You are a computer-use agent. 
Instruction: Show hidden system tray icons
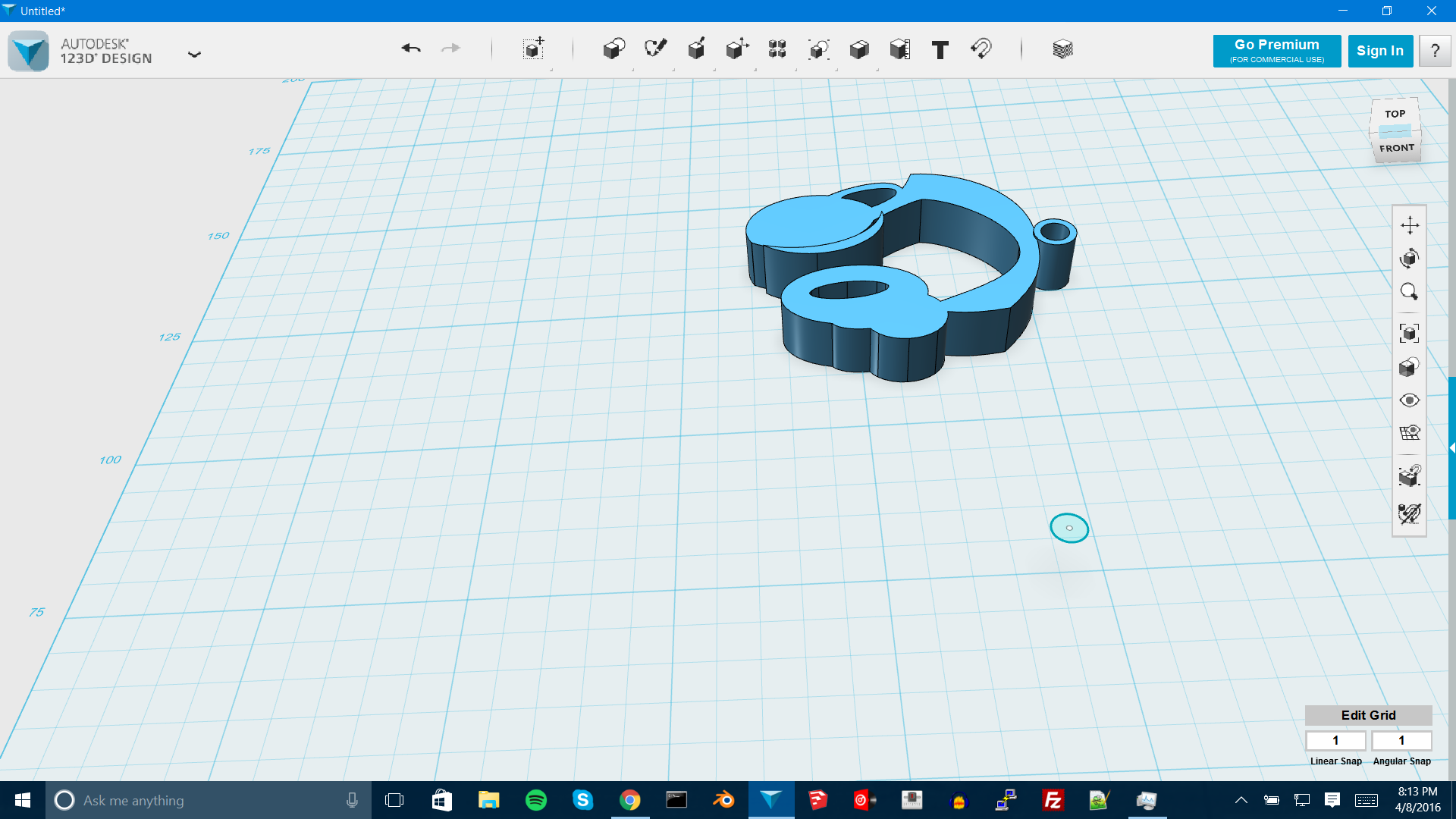[x=1241, y=800]
